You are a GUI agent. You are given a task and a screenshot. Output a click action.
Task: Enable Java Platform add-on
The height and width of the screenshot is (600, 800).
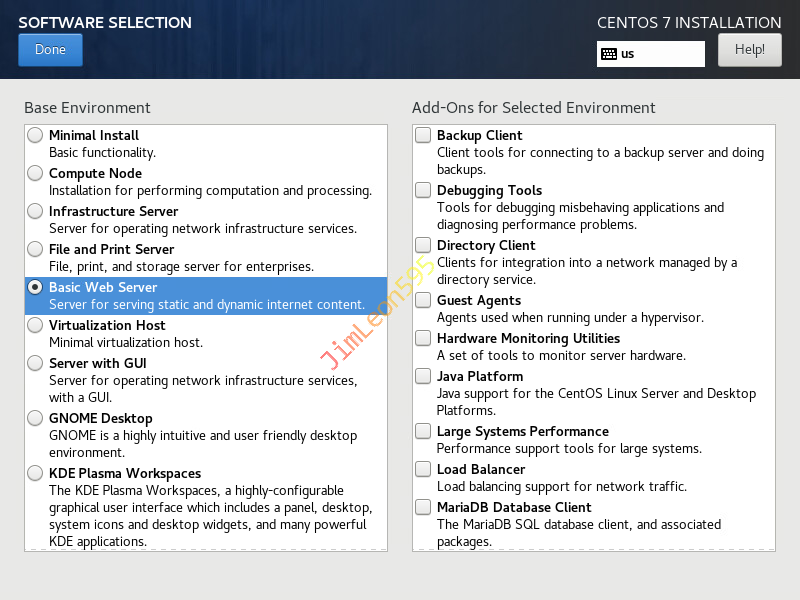click(423, 376)
